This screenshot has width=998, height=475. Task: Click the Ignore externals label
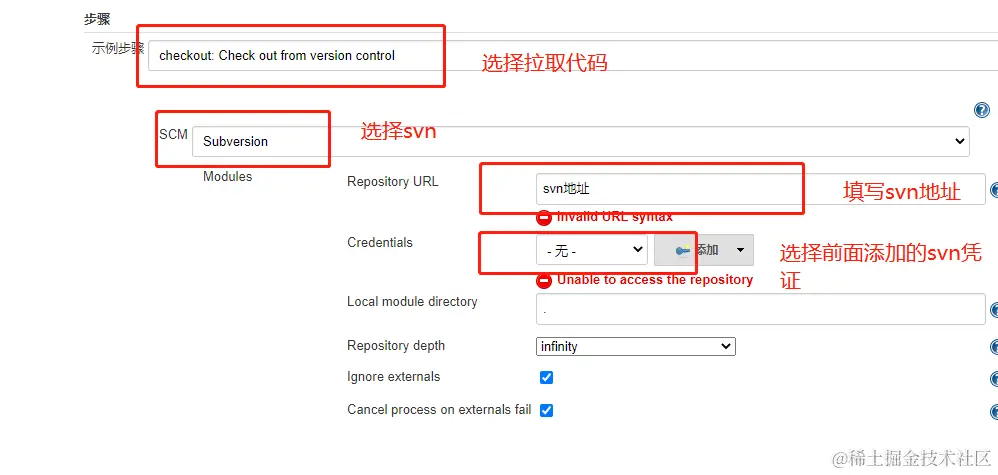(393, 377)
